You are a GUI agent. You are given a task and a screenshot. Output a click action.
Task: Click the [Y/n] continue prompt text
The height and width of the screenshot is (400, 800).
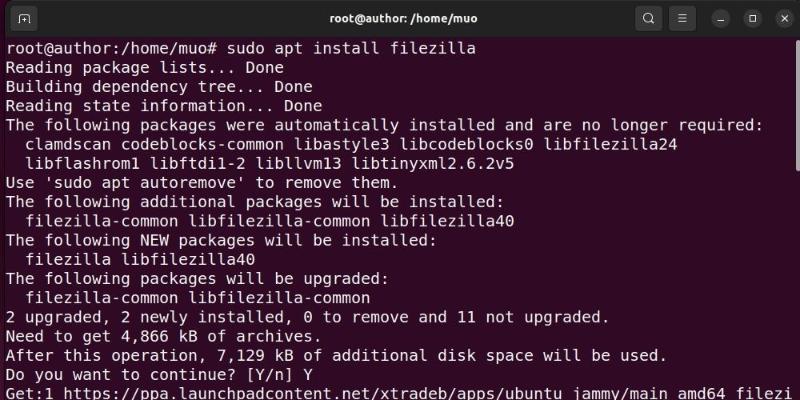[258, 374]
